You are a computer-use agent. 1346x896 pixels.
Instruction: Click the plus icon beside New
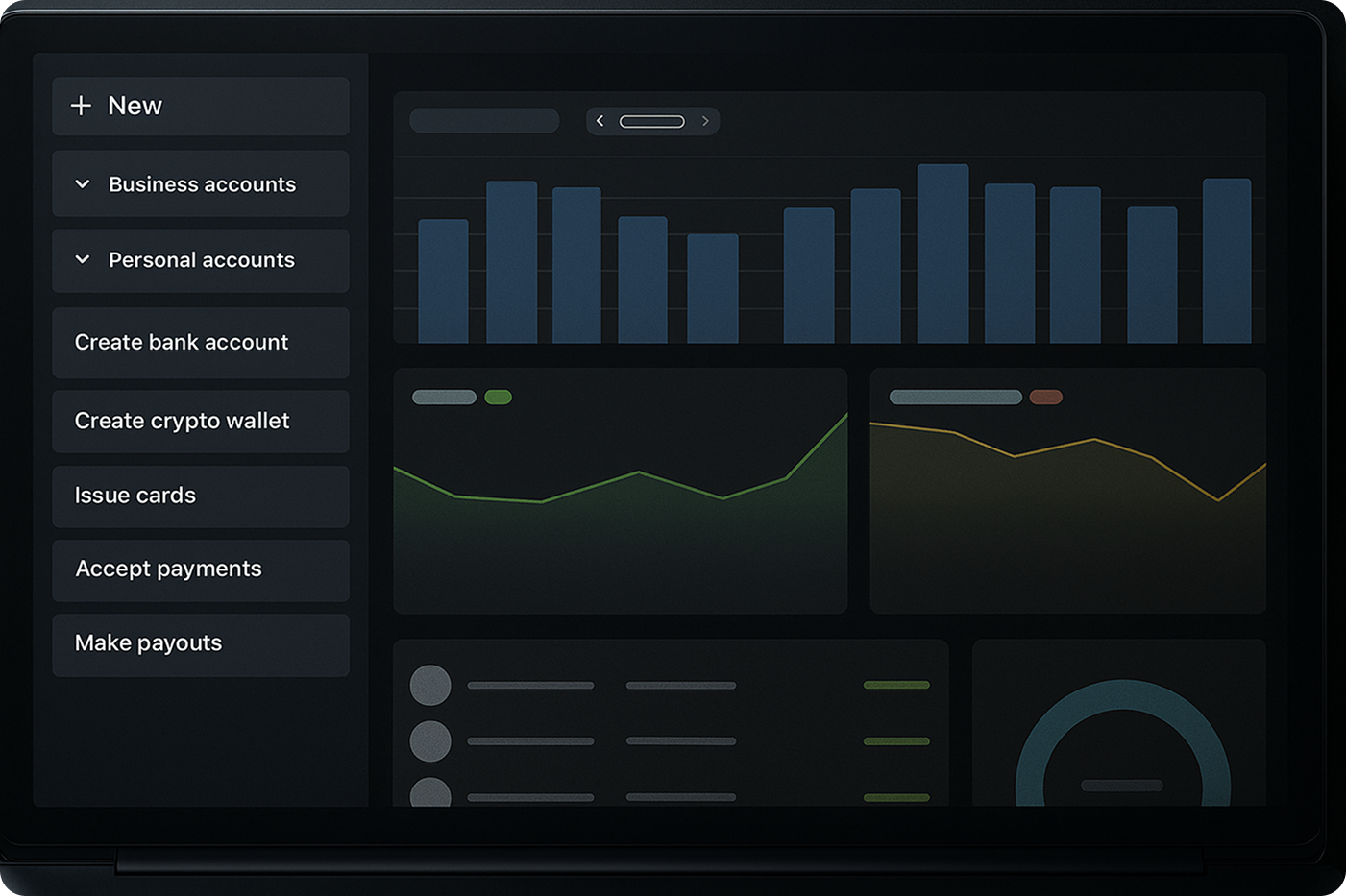click(82, 106)
